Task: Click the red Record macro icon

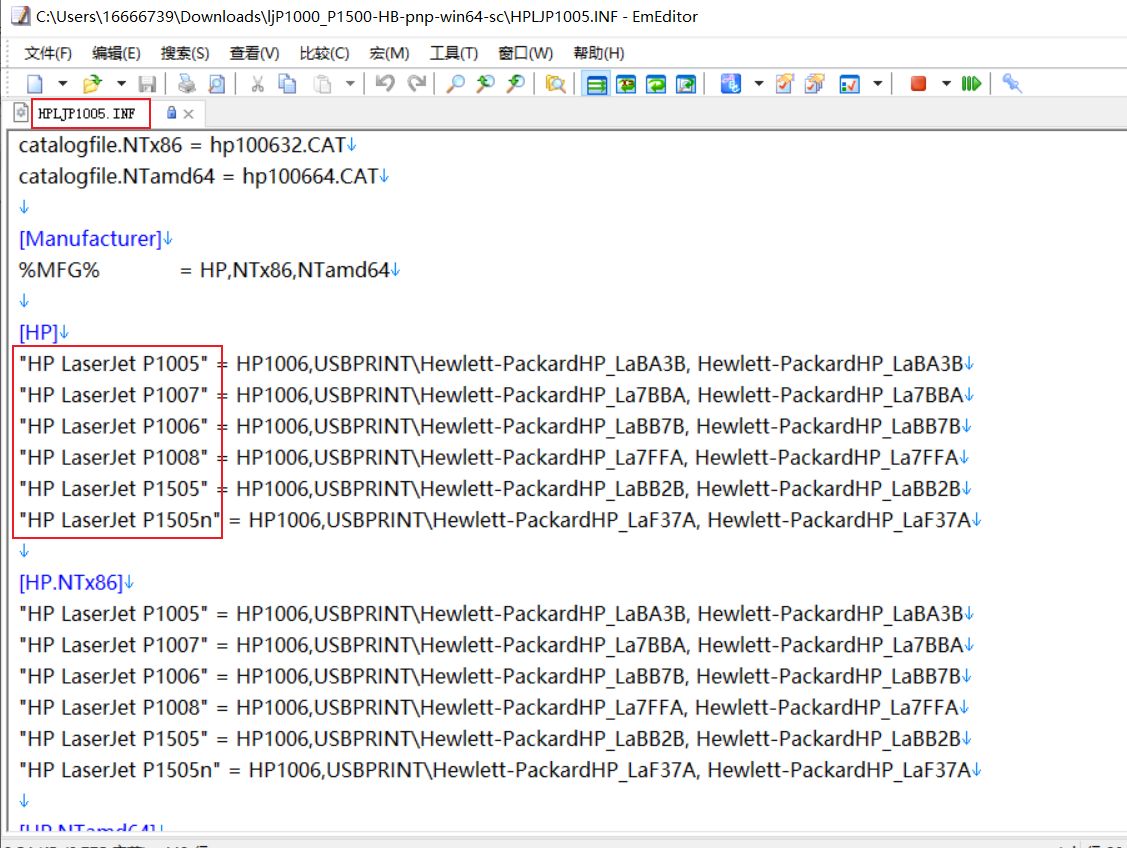Action: click(918, 84)
